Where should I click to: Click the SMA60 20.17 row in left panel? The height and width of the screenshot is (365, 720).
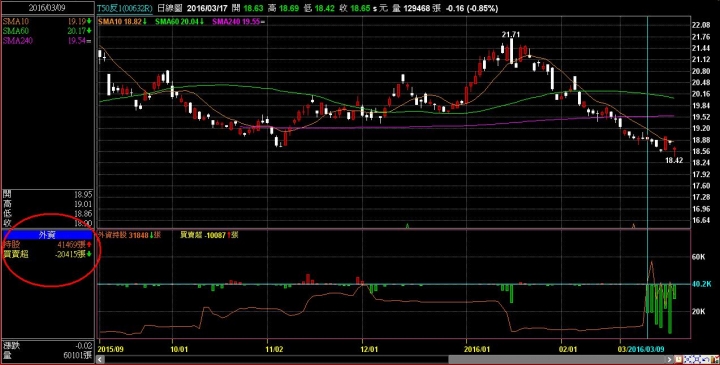pos(47,31)
